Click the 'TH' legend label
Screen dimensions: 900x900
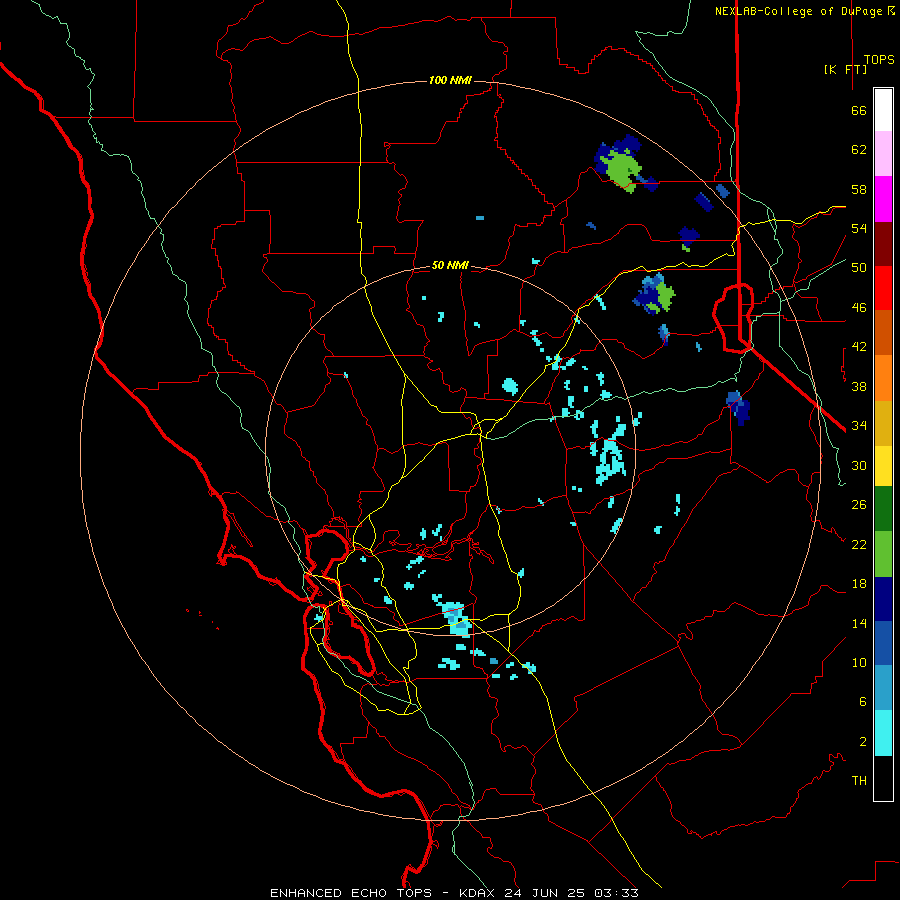pos(859,781)
